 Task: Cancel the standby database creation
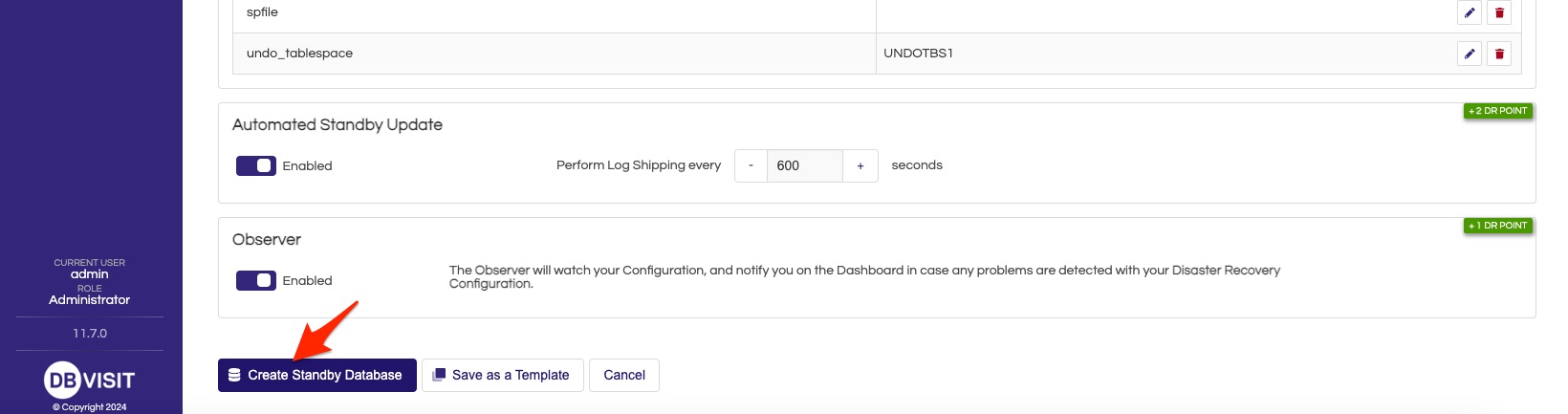[x=624, y=375]
